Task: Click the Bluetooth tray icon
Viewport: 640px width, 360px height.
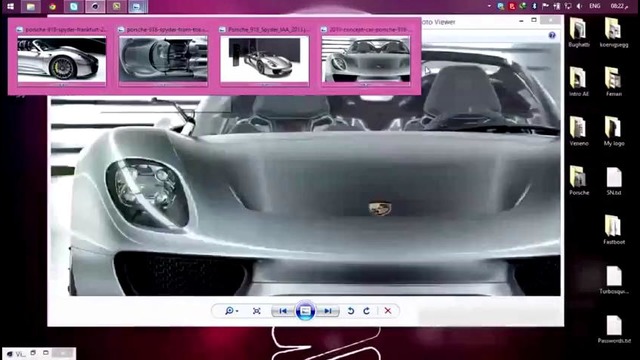Action: (x=534, y=6)
